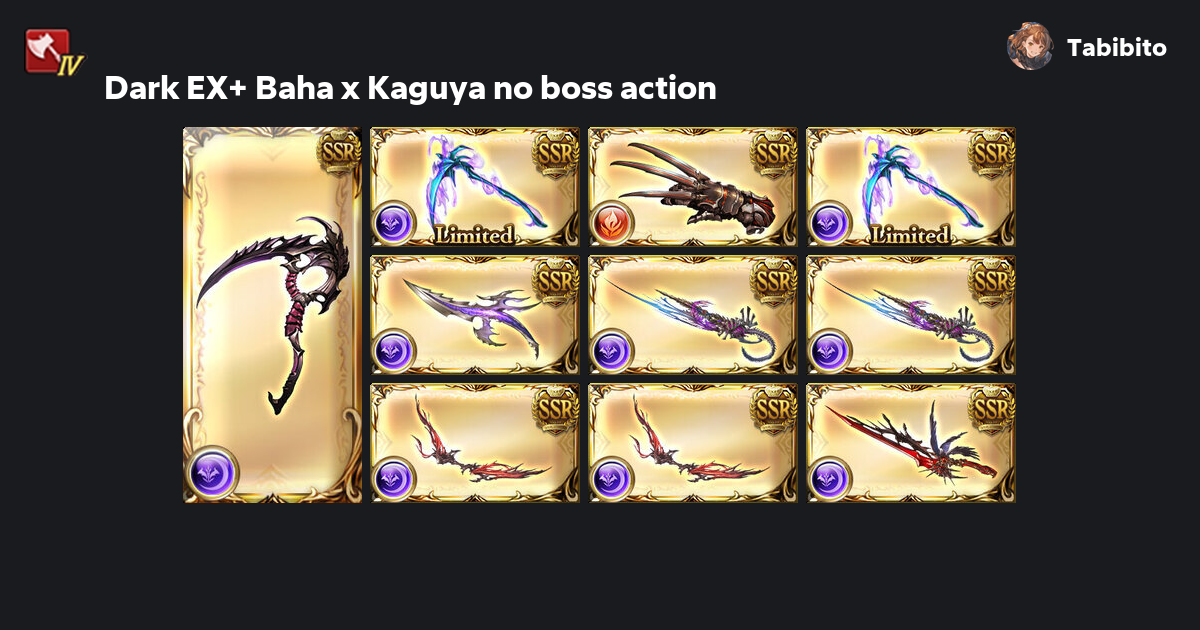
Task: Click dark element orb on red feathered sword
Action: click(830, 478)
